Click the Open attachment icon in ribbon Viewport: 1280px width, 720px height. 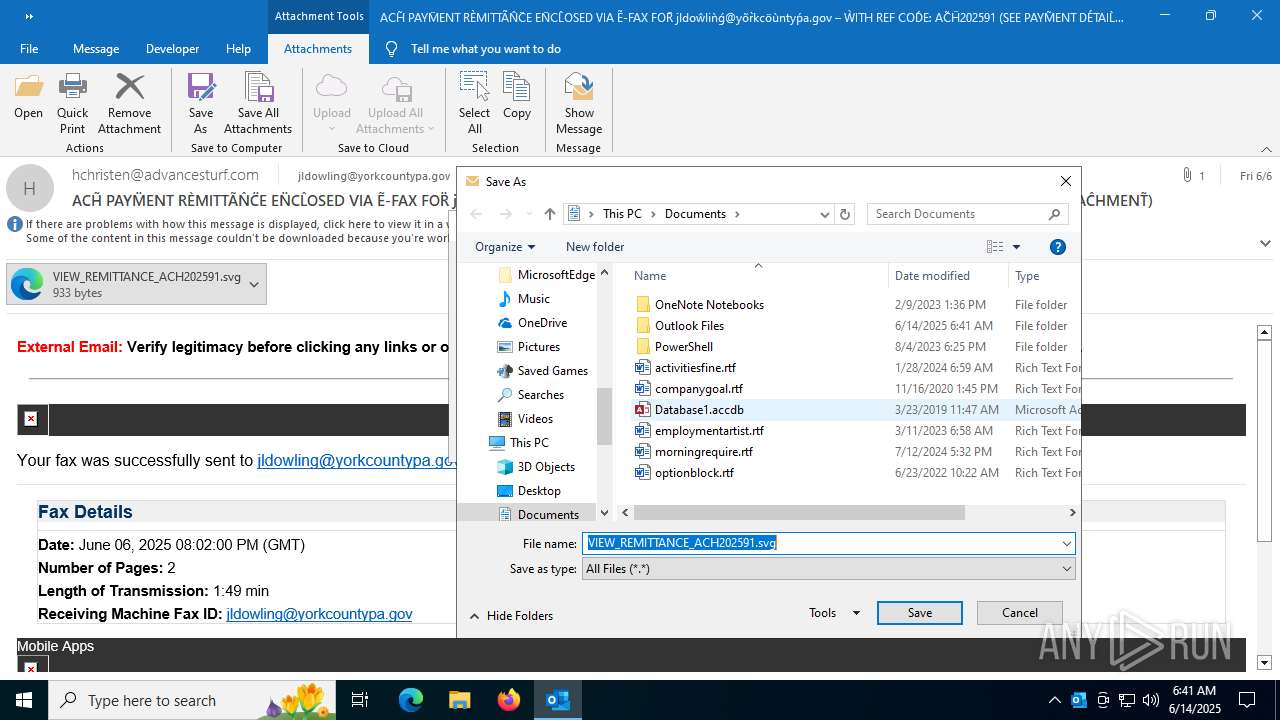[28, 98]
